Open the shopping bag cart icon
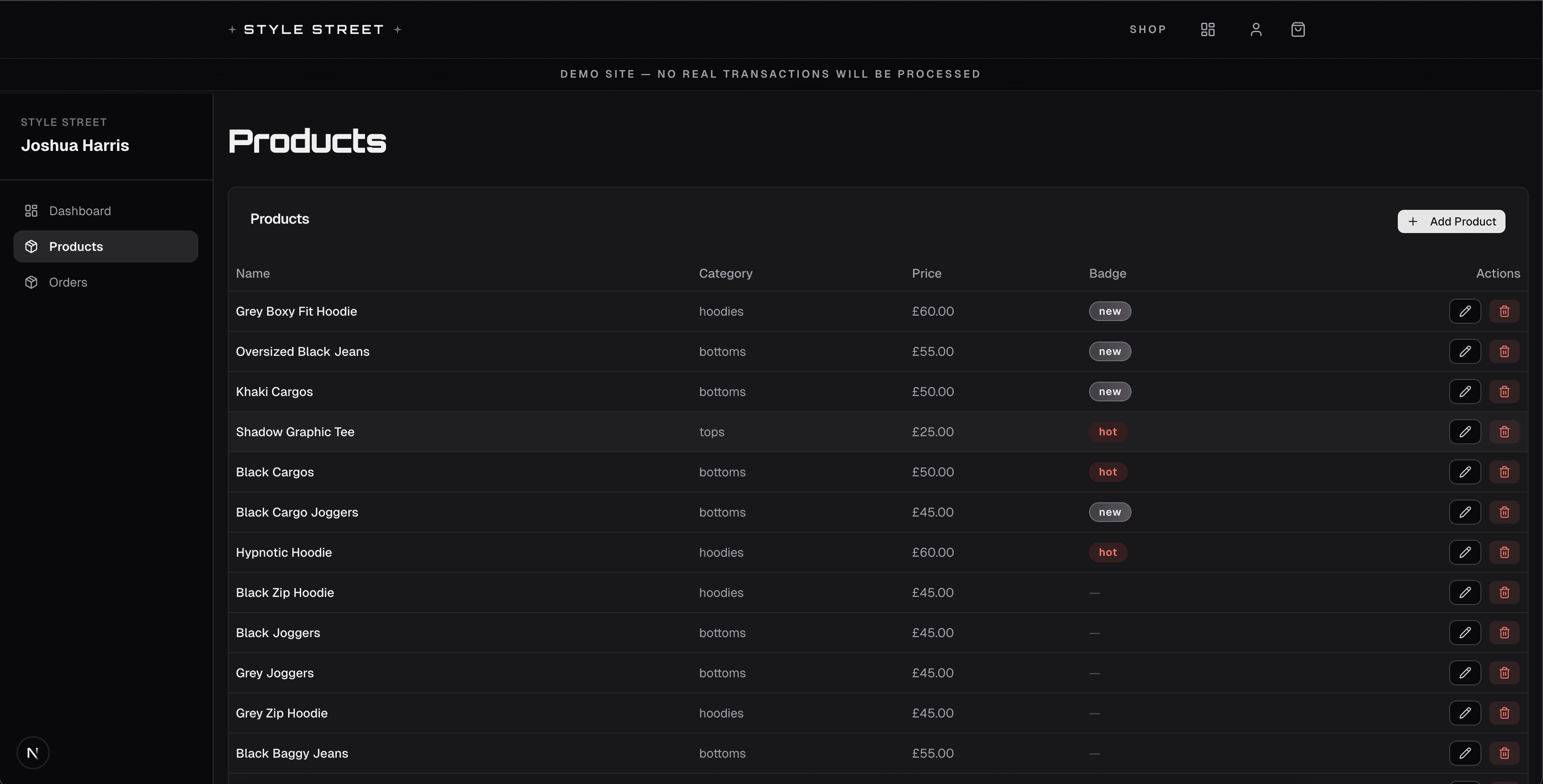 click(1297, 29)
